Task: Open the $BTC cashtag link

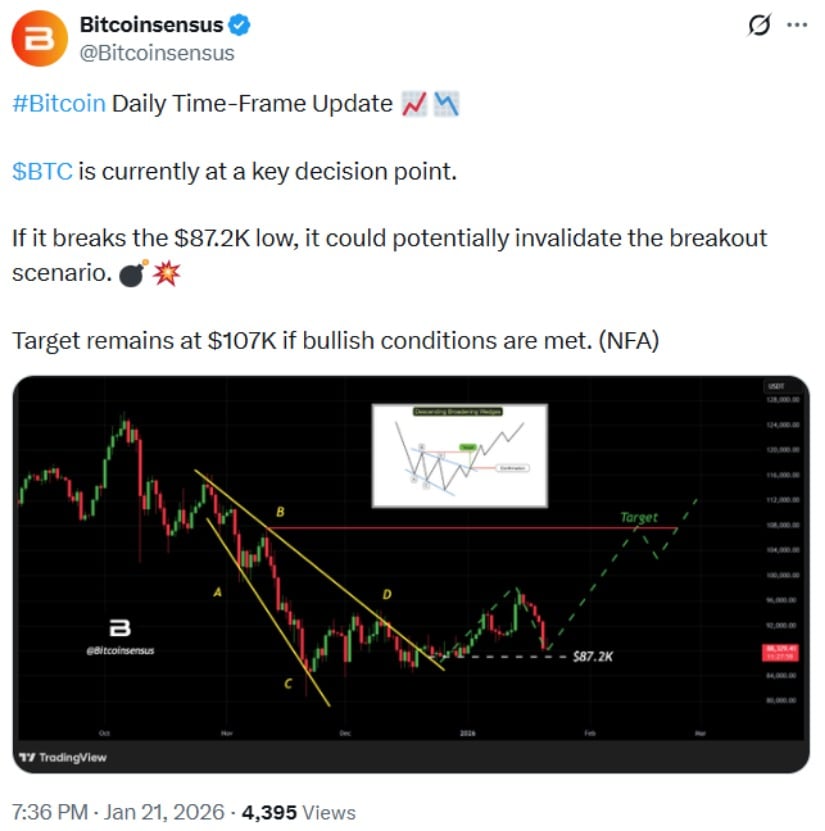Action: 42,172
